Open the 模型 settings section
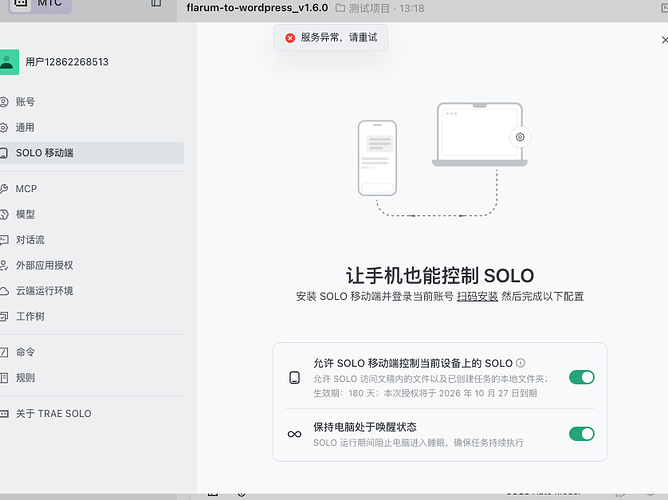The height and width of the screenshot is (500, 668). tap(90, 214)
